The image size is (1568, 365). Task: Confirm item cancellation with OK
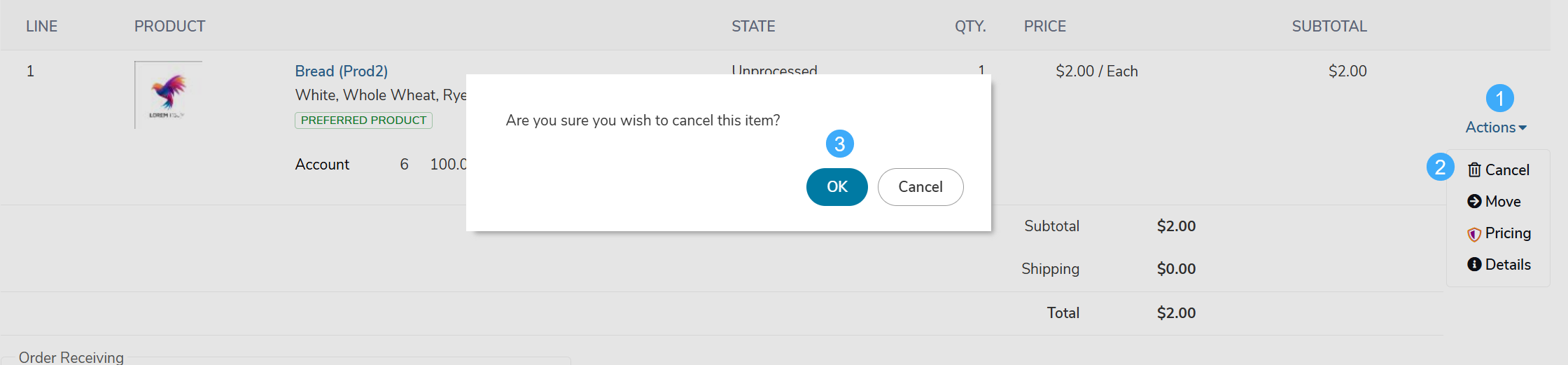[x=837, y=187]
